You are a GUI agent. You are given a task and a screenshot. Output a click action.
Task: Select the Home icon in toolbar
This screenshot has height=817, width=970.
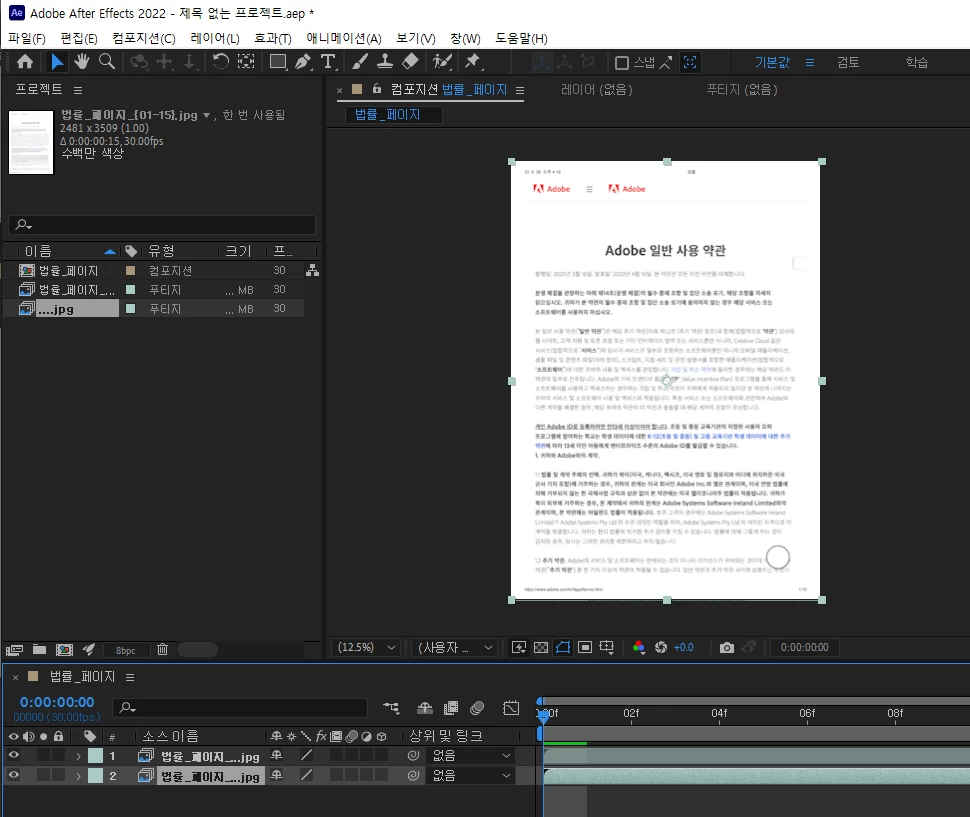(25, 62)
